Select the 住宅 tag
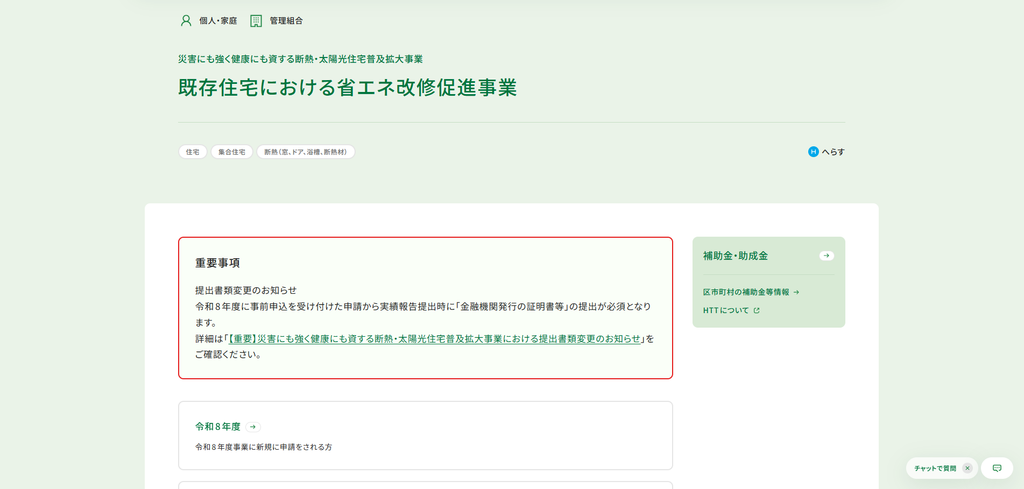Screen dimensions: 1024x489 point(193,152)
